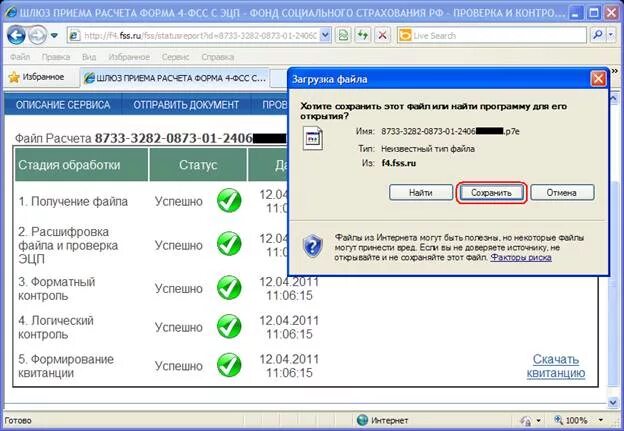The image size is (624, 431).
Task: Click the Сохранить button in dialog
Action: tap(491, 193)
